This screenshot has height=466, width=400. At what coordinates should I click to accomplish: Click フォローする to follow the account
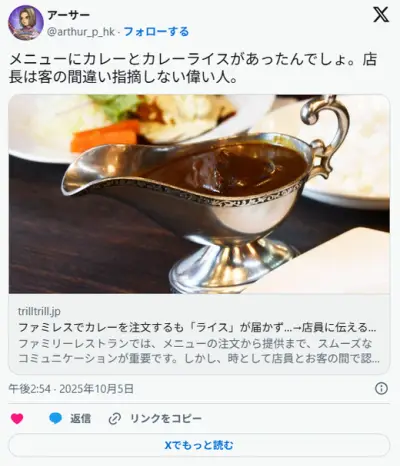156,32
